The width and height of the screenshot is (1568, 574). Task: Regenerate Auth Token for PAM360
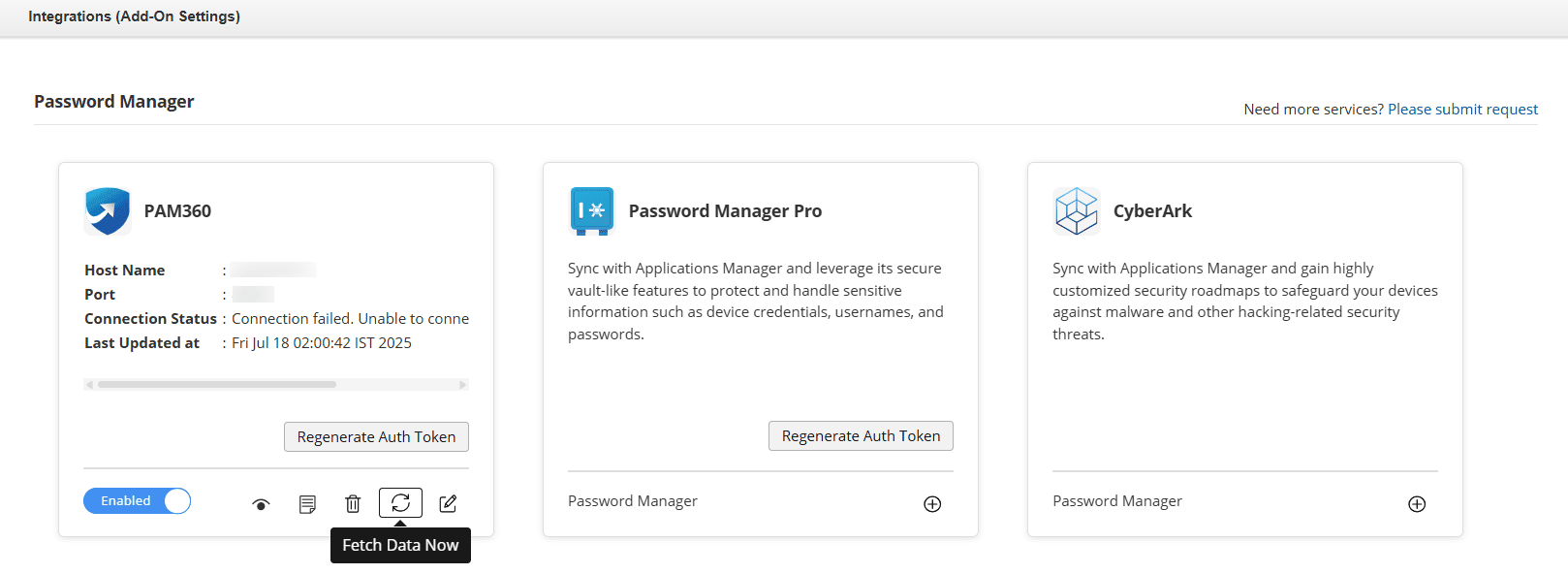[376, 437]
